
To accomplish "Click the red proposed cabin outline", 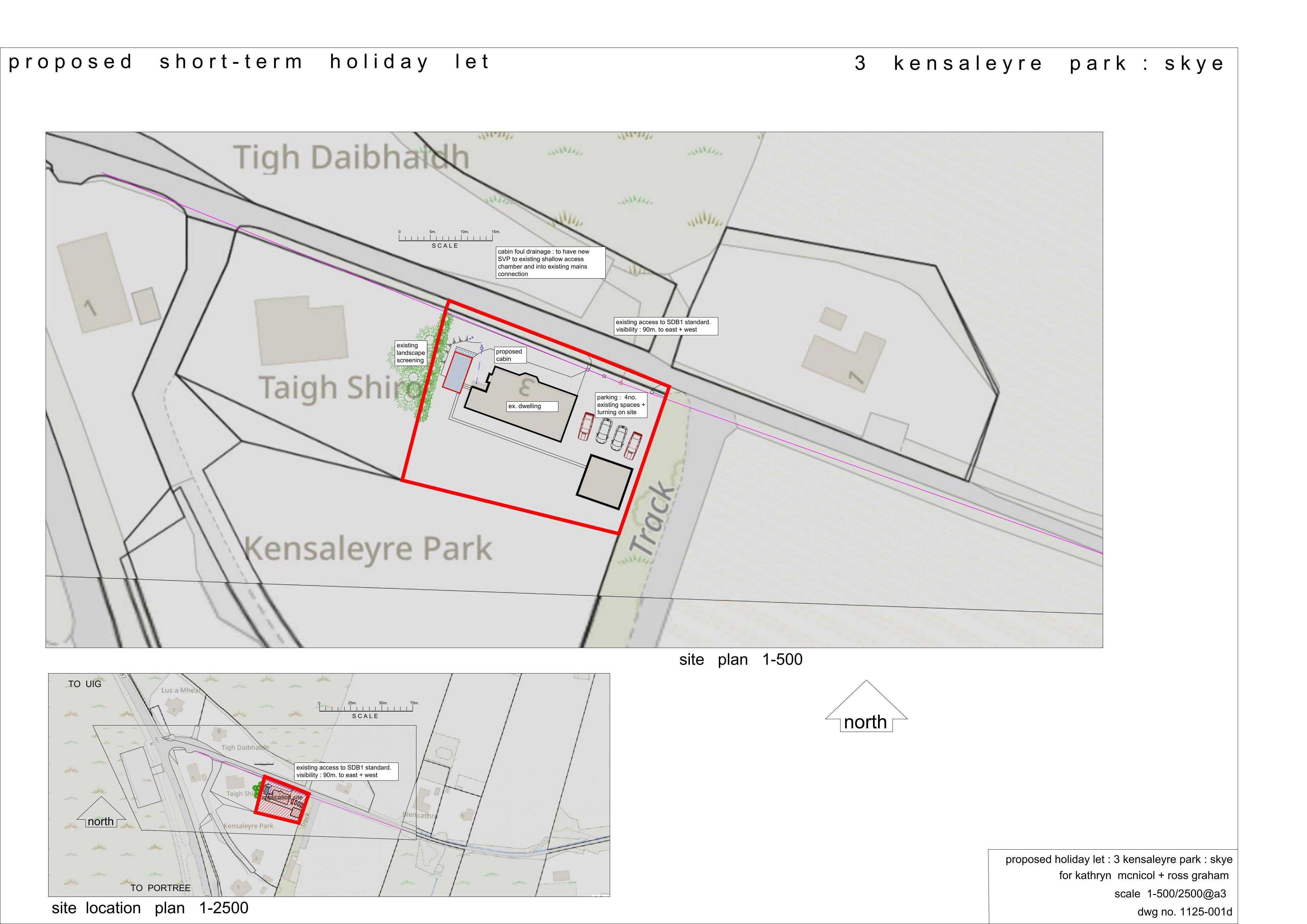I will 458,372.
